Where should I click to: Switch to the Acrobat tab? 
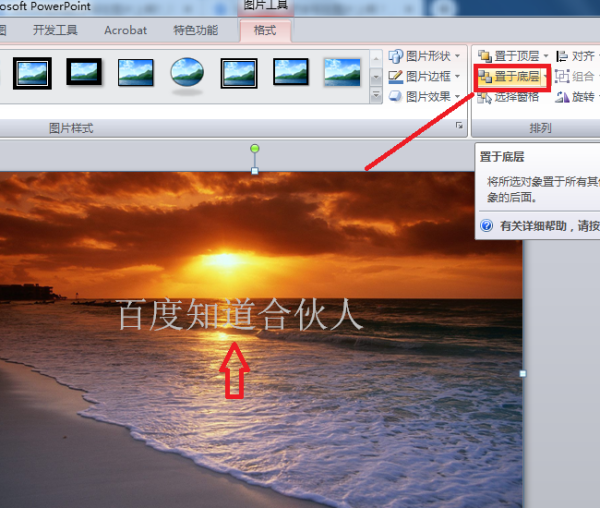(x=126, y=30)
